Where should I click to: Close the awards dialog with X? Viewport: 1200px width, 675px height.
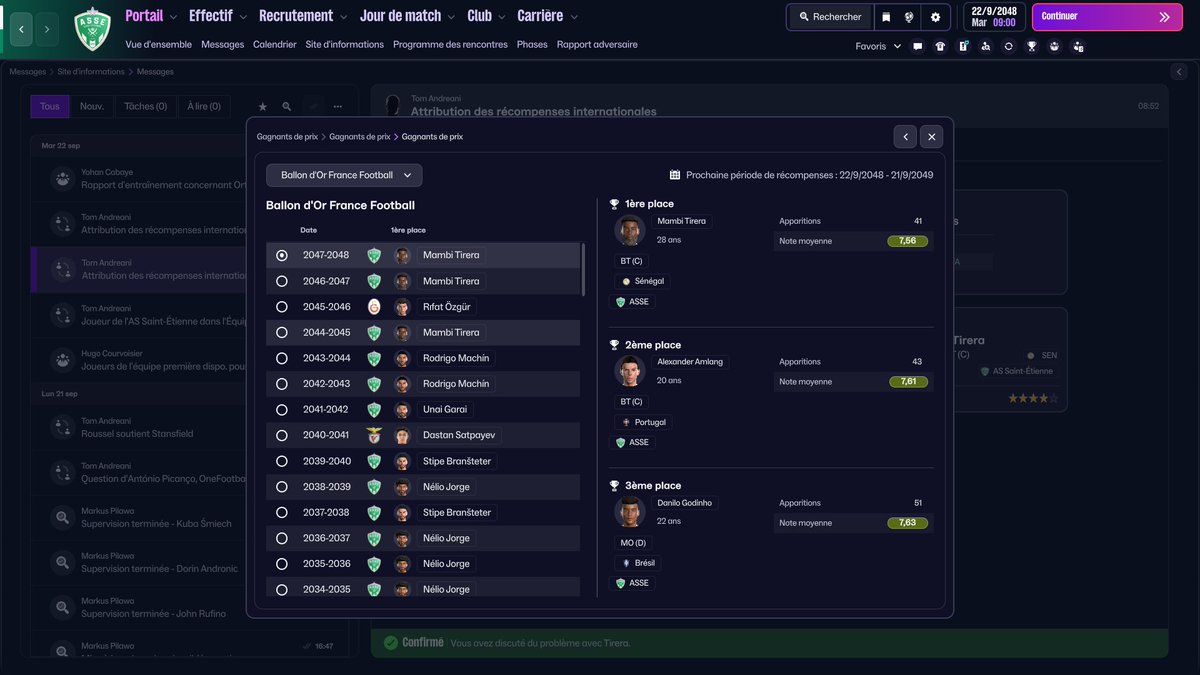click(931, 137)
